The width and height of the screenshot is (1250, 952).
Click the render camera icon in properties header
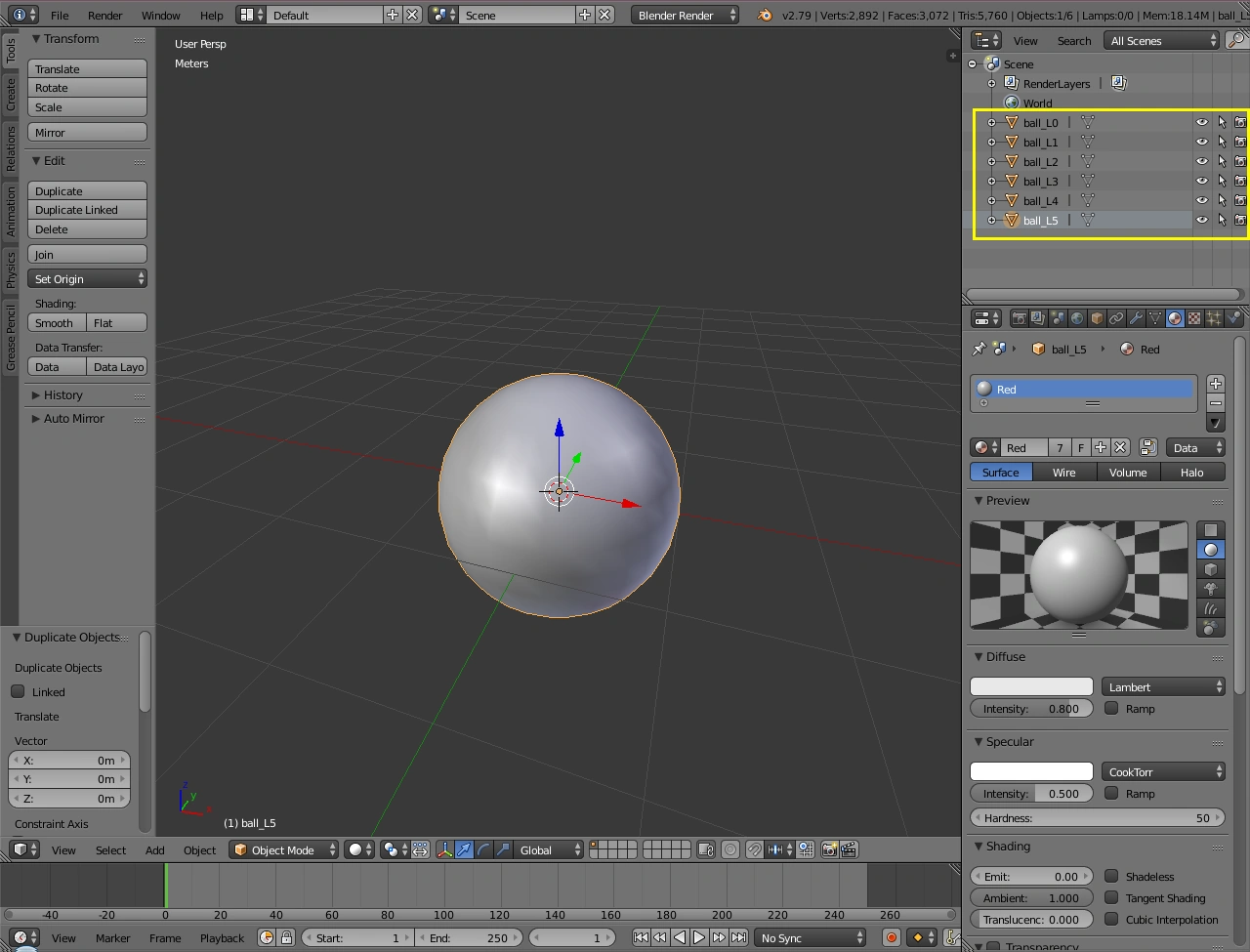[1019, 318]
